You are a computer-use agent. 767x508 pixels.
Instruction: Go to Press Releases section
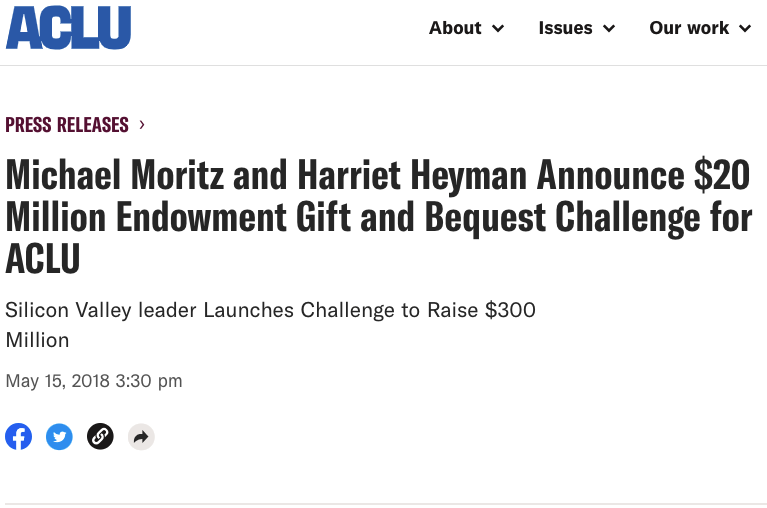67,125
